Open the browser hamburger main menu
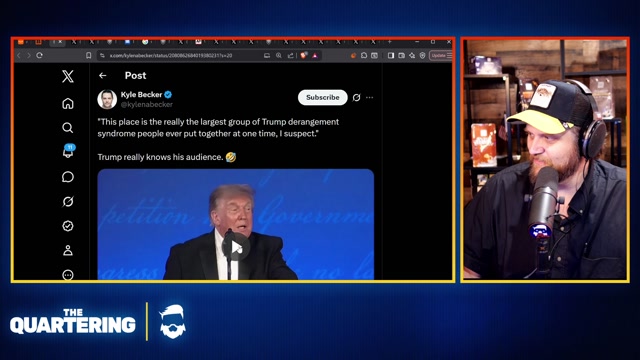Screen dimensions: 640x360 point(449,56)
